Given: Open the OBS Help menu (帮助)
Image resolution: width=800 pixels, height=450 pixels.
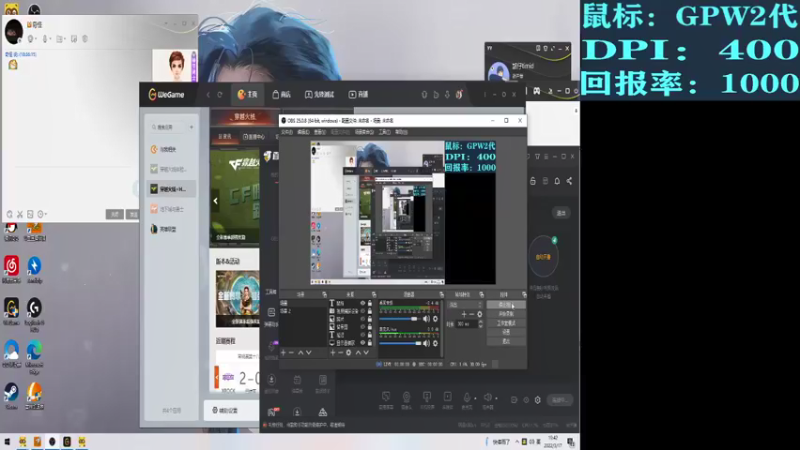Looking at the screenshot, I should (x=401, y=132).
